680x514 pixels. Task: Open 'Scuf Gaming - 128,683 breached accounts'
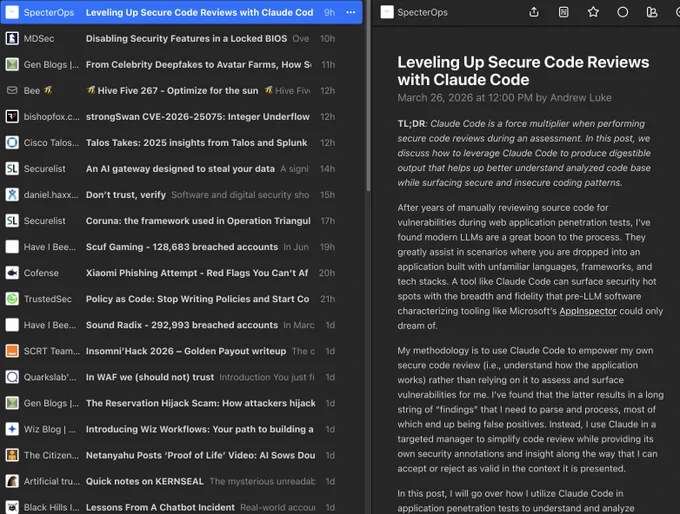click(182, 246)
